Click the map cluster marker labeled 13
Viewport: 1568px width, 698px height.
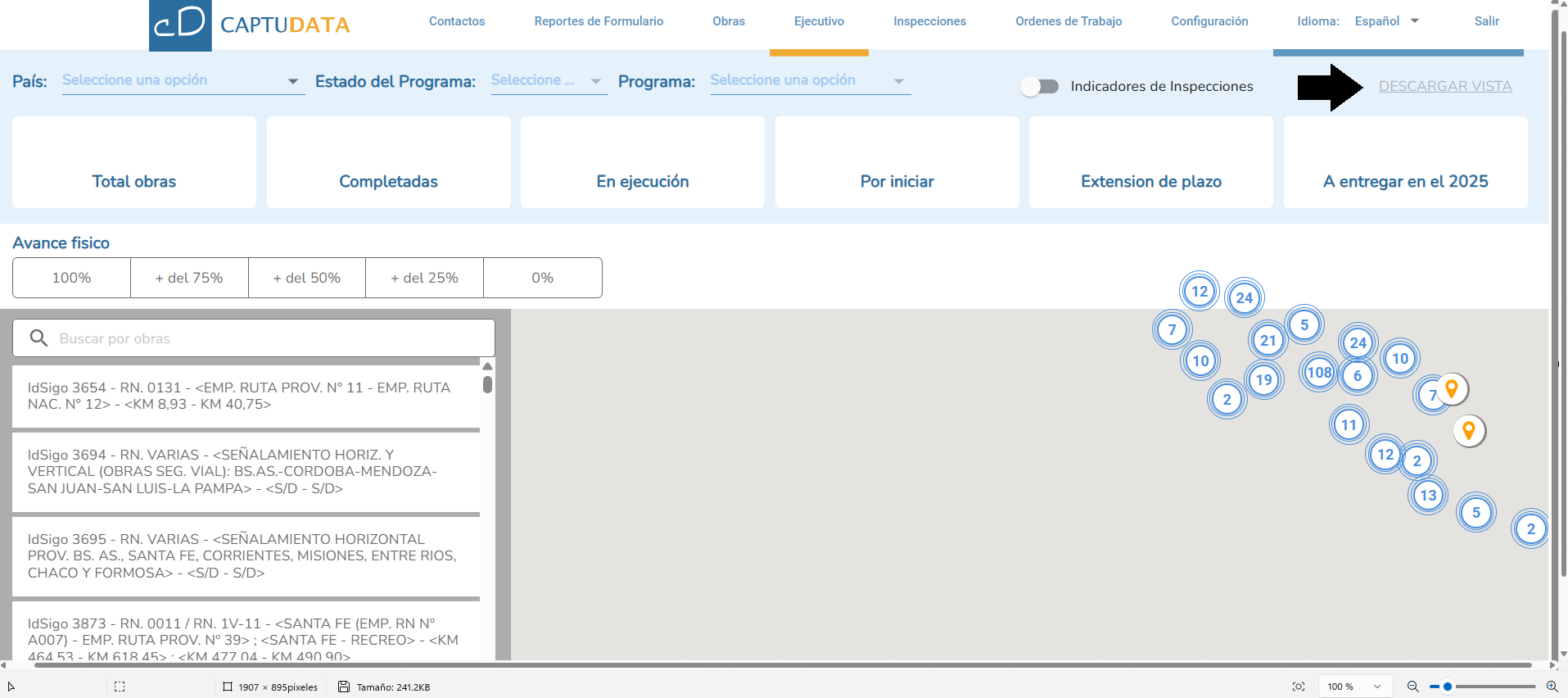coord(1428,496)
